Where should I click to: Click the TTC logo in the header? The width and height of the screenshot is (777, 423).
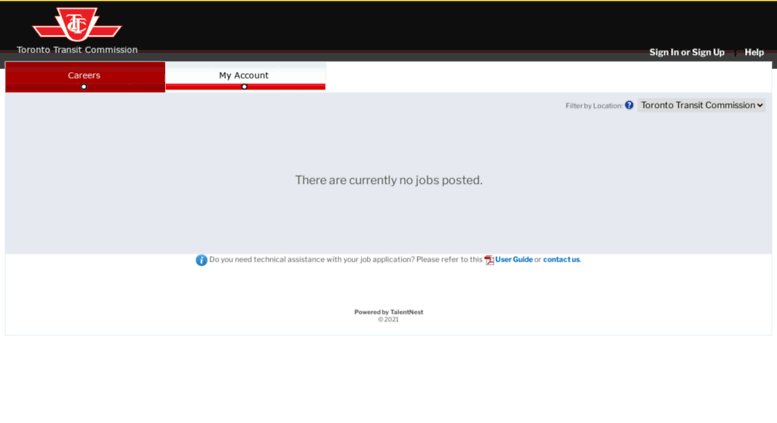point(77,24)
